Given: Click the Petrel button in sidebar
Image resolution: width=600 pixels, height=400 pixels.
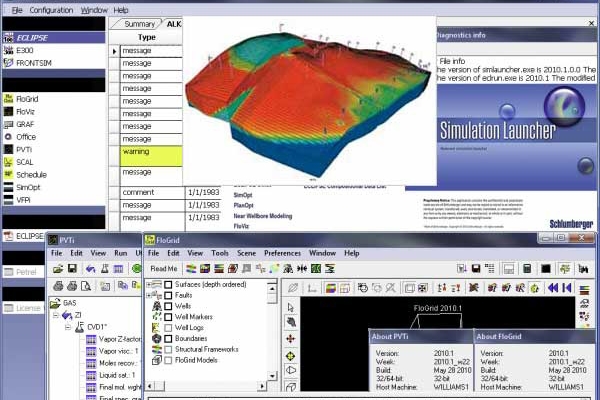Looking at the screenshot, I should point(24,272).
